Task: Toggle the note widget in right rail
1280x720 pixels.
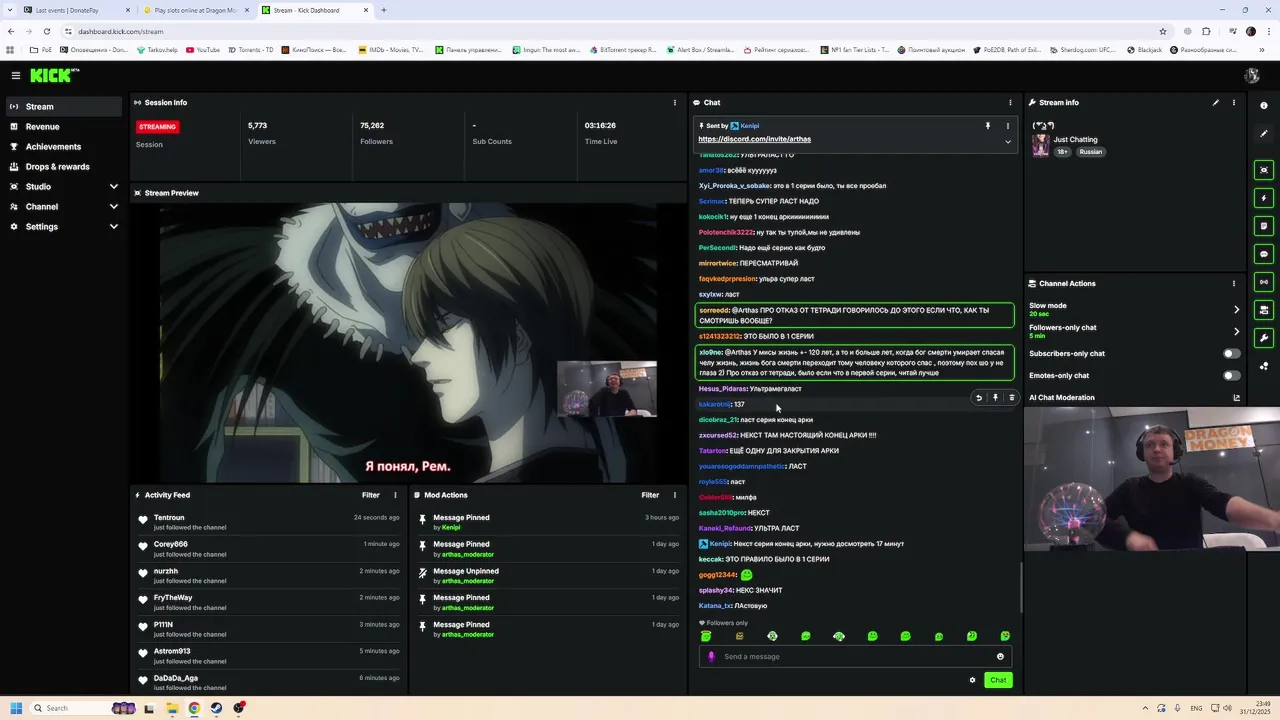Action: click(x=1264, y=226)
